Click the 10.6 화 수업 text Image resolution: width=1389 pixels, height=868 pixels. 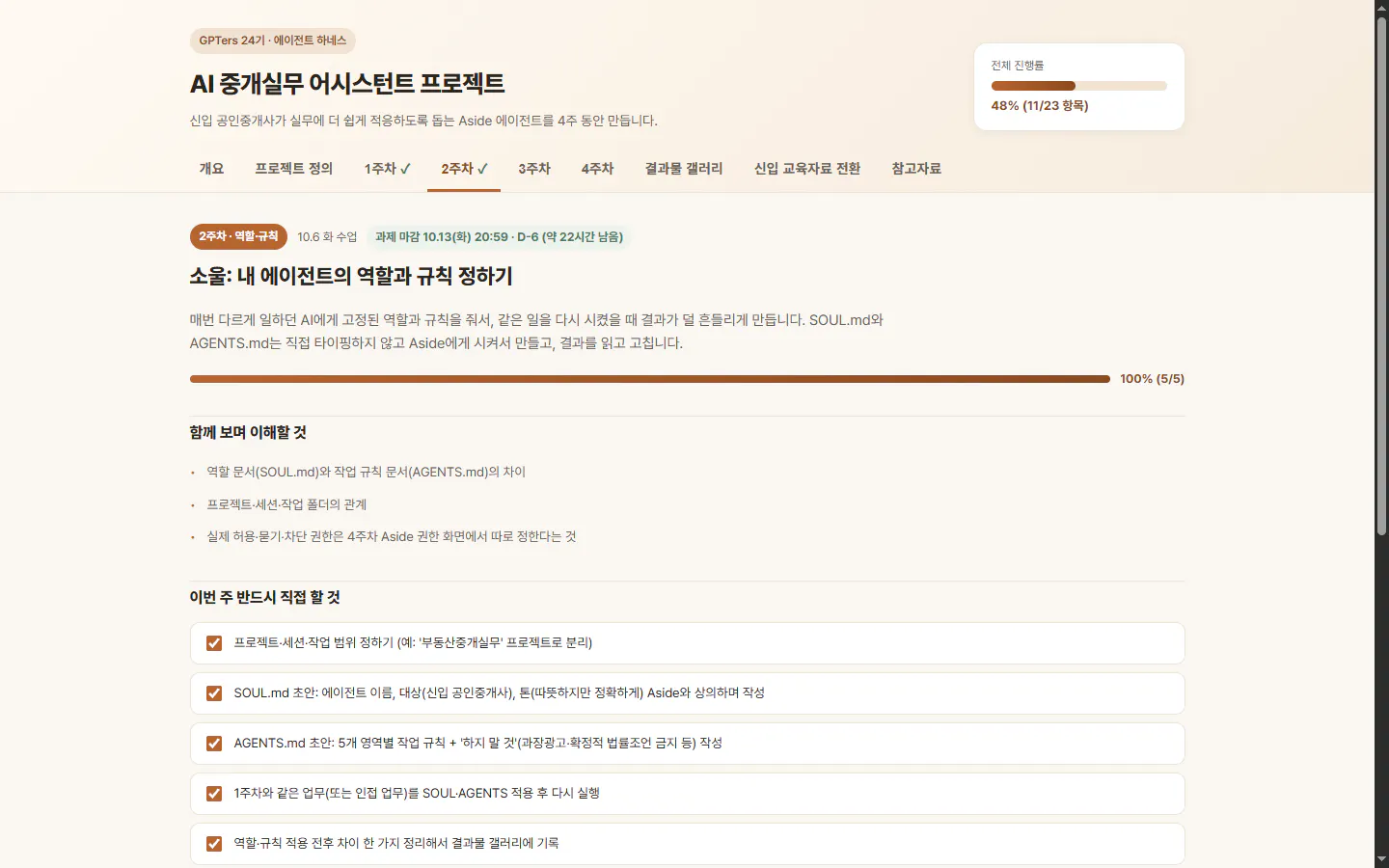[327, 237]
